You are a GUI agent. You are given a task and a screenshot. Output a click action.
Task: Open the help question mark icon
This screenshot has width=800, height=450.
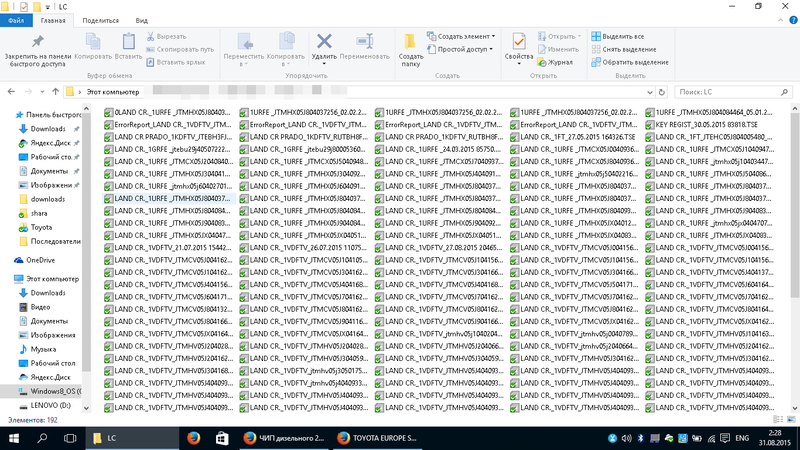(793, 20)
